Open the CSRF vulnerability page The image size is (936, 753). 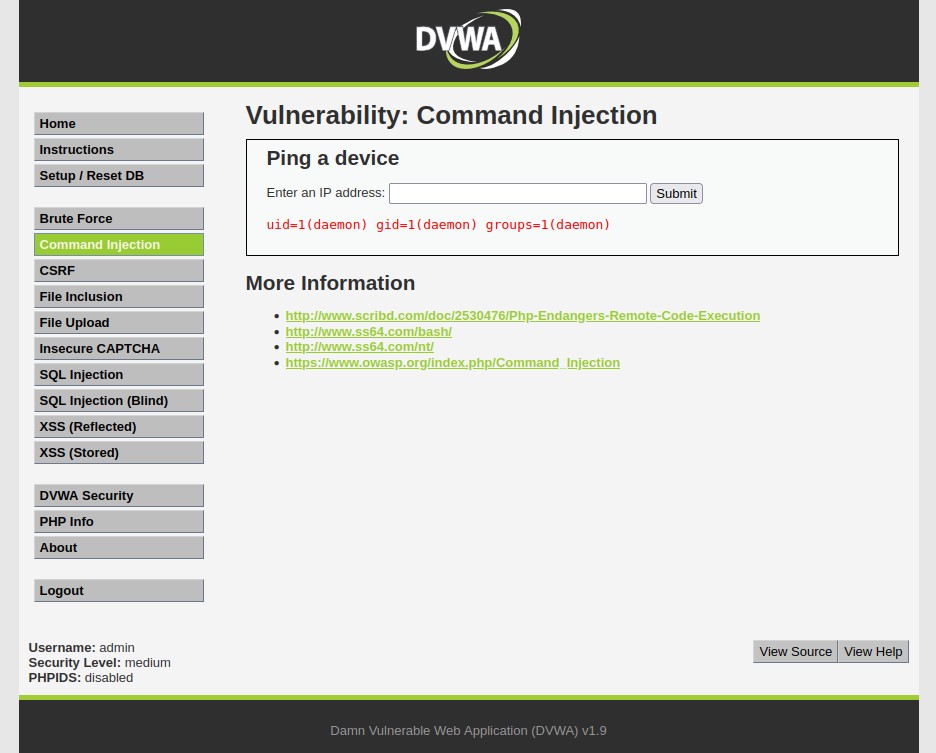point(119,271)
